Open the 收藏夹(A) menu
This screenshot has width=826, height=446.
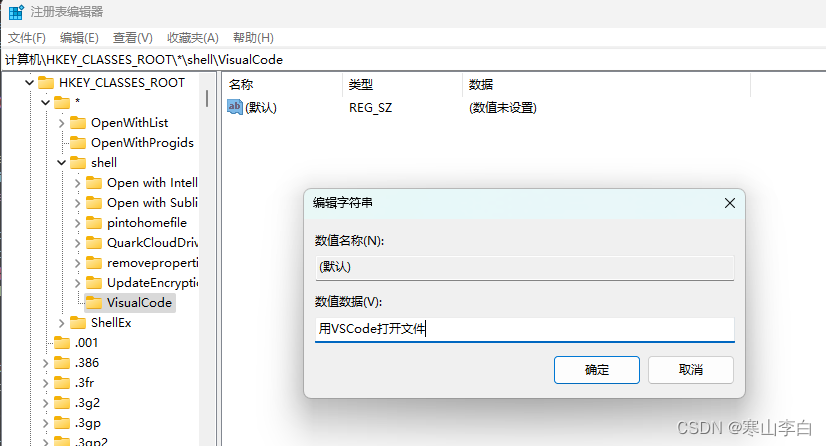point(192,38)
